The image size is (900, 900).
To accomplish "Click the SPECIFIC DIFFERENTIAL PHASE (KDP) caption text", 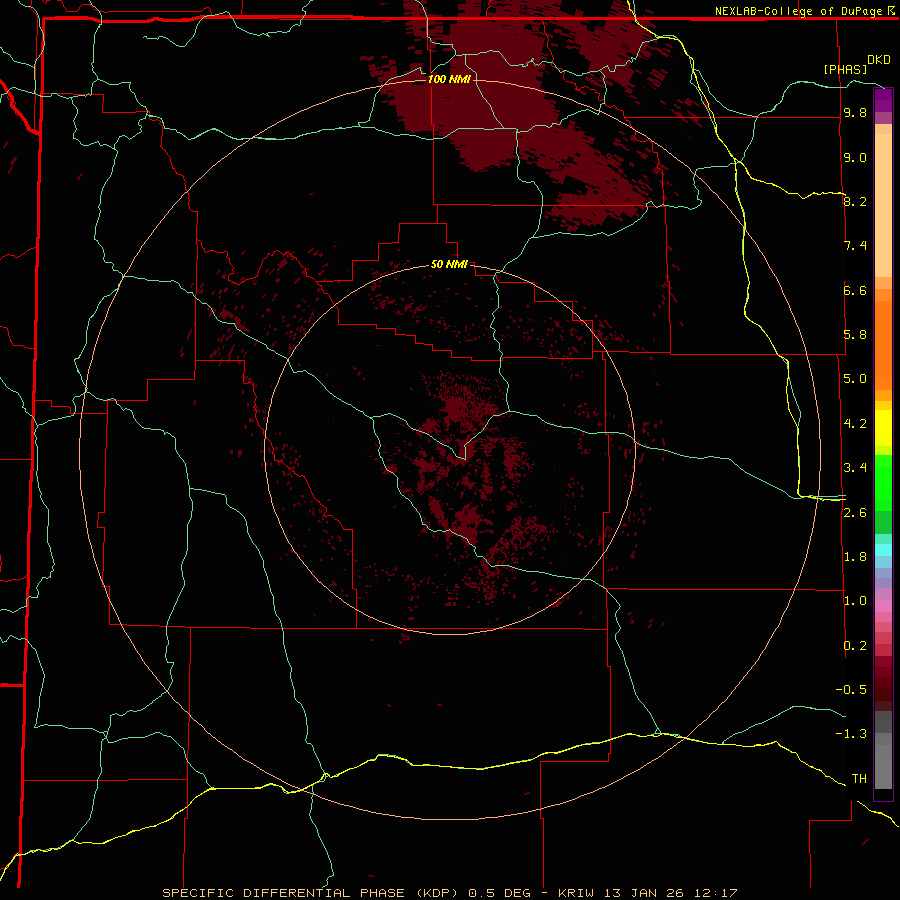I will tap(311, 893).
